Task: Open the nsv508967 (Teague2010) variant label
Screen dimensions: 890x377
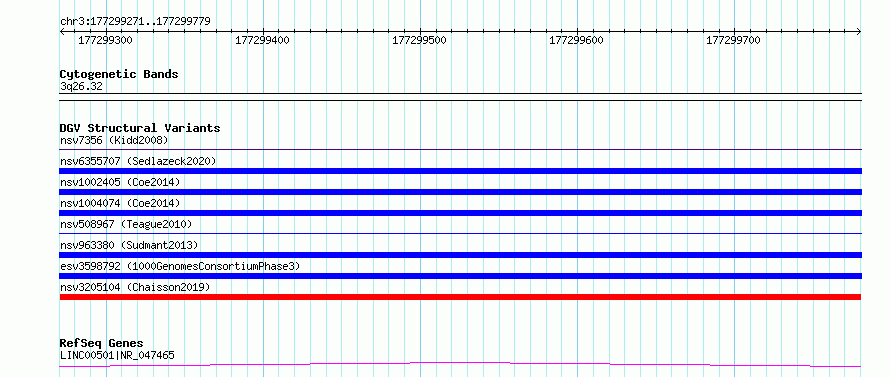Action: tap(126, 224)
